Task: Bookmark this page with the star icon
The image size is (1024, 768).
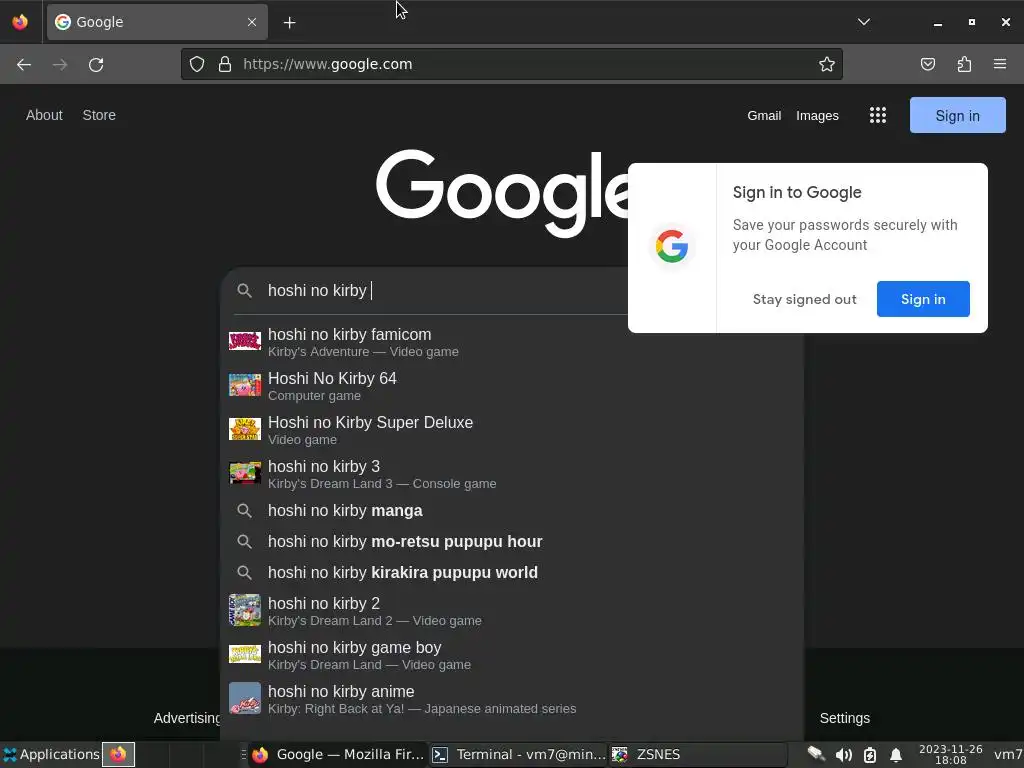Action: tap(827, 64)
